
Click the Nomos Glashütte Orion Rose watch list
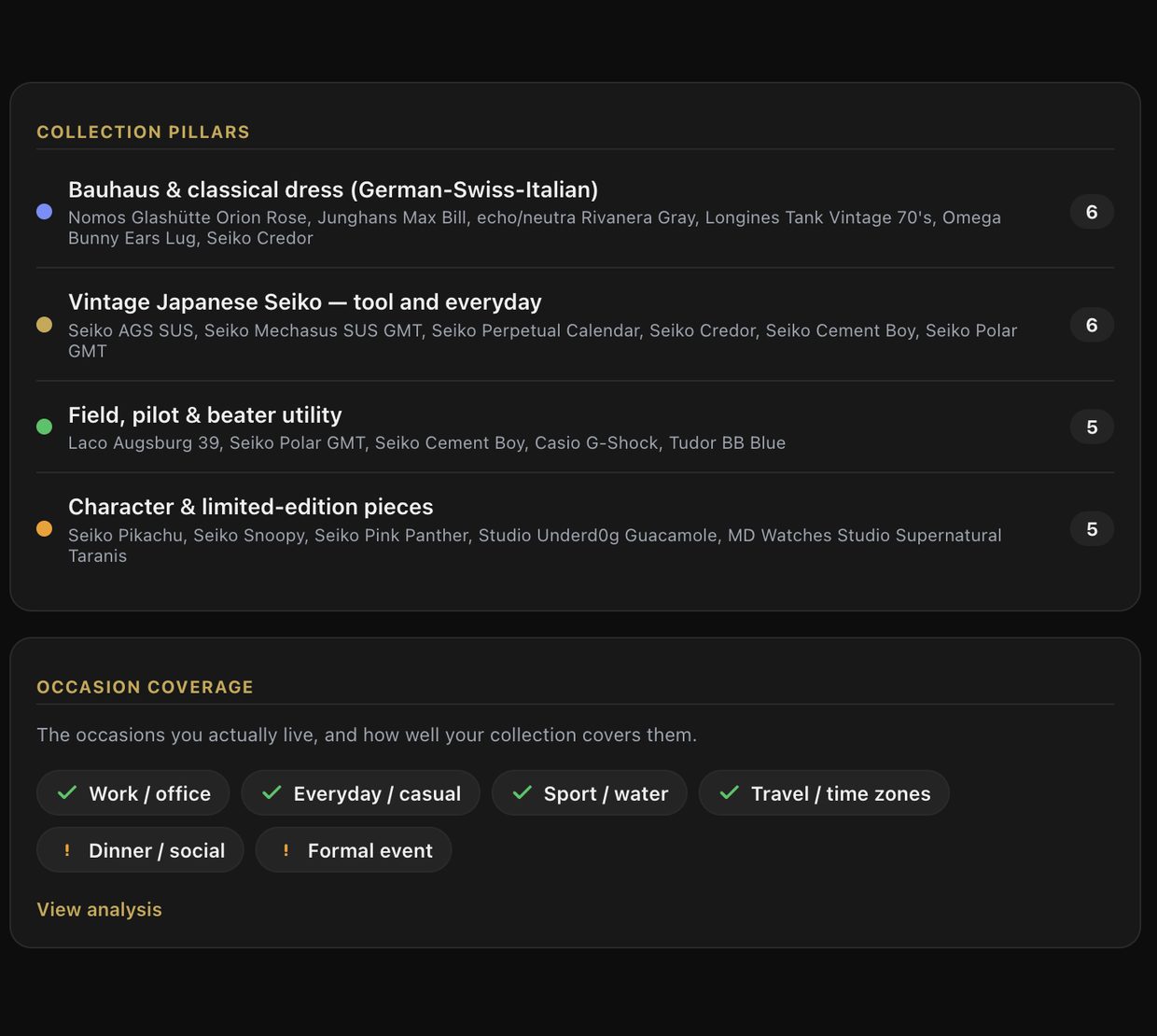[535, 228]
